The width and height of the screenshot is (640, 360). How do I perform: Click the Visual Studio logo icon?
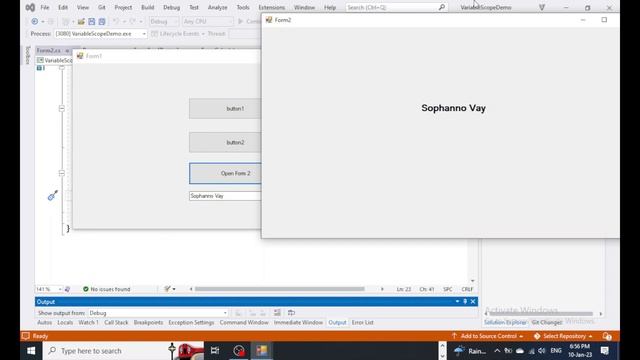30,7
